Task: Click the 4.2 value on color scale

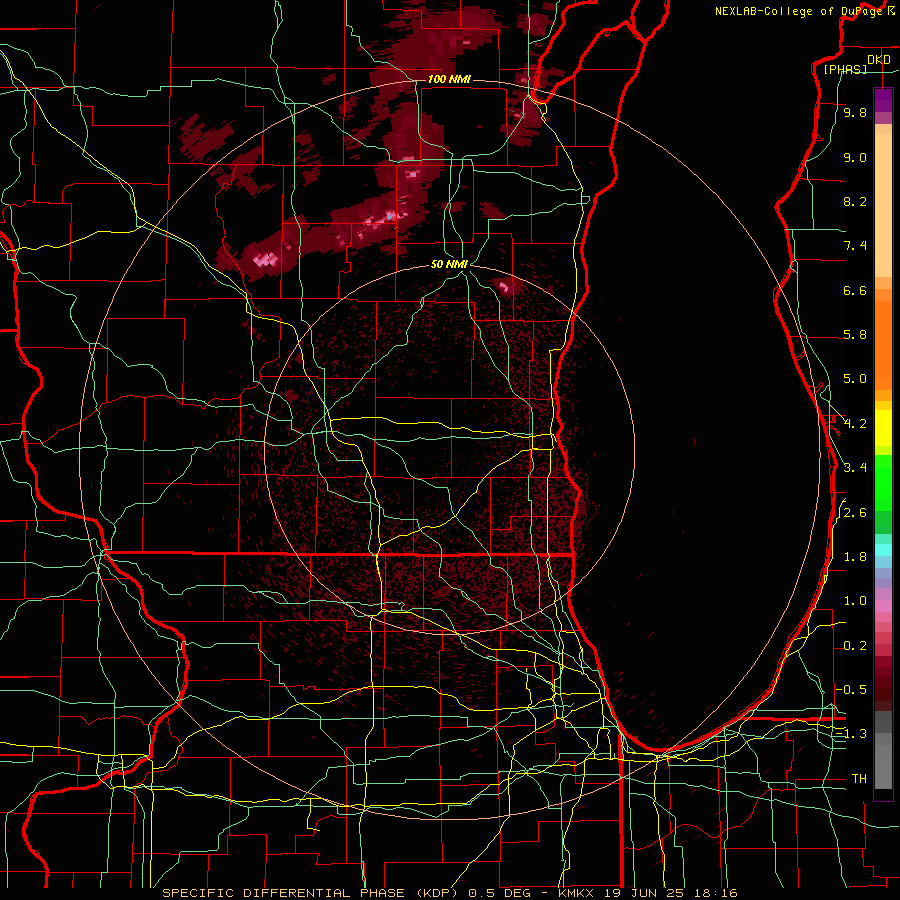Action: point(855,424)
